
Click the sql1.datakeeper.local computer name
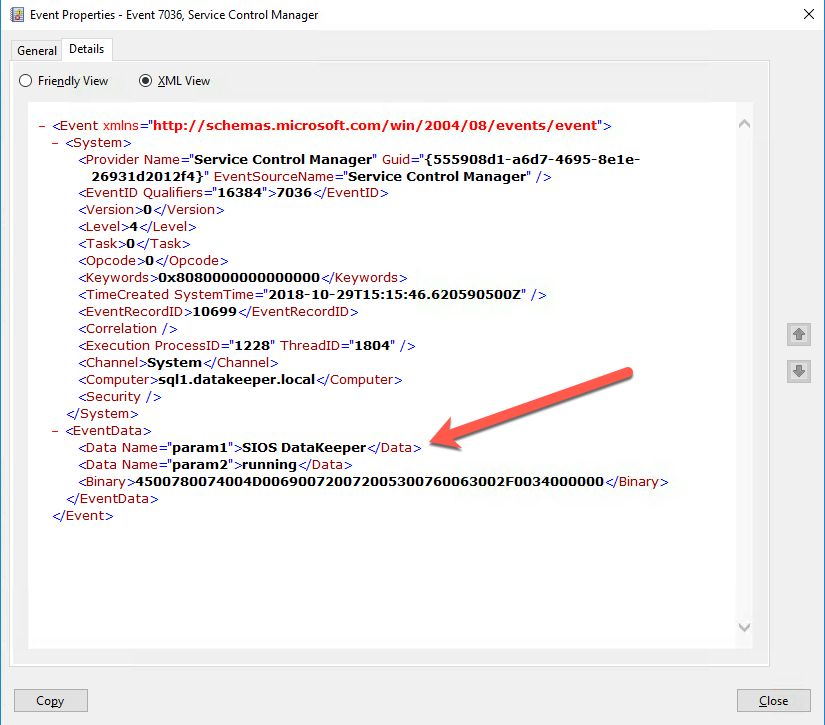(237, 380)
